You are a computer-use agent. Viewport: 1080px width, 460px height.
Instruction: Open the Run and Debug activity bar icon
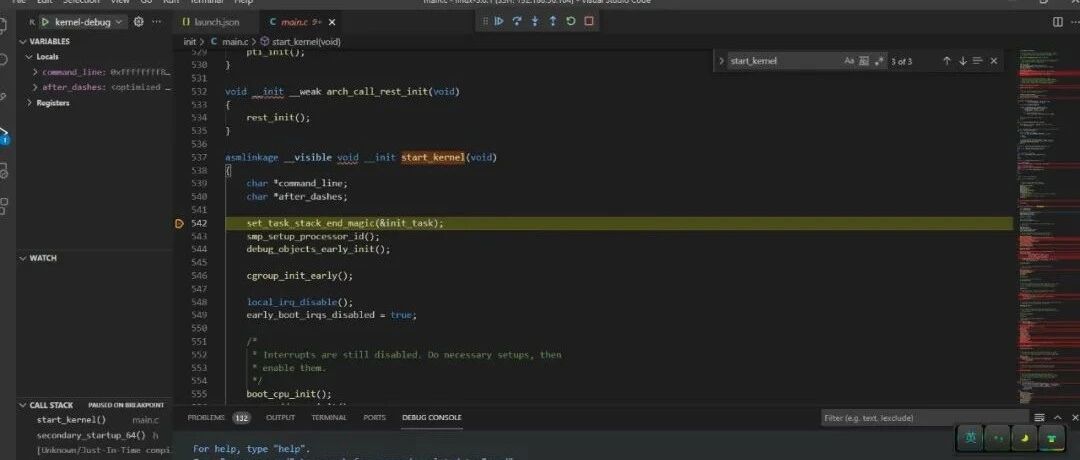3,134
